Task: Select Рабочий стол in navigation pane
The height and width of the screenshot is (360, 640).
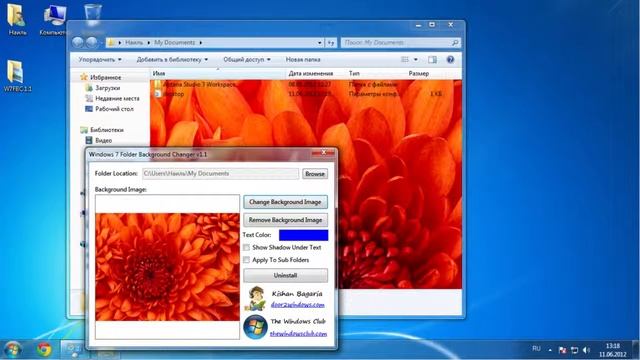Action: tap(114, 109)
